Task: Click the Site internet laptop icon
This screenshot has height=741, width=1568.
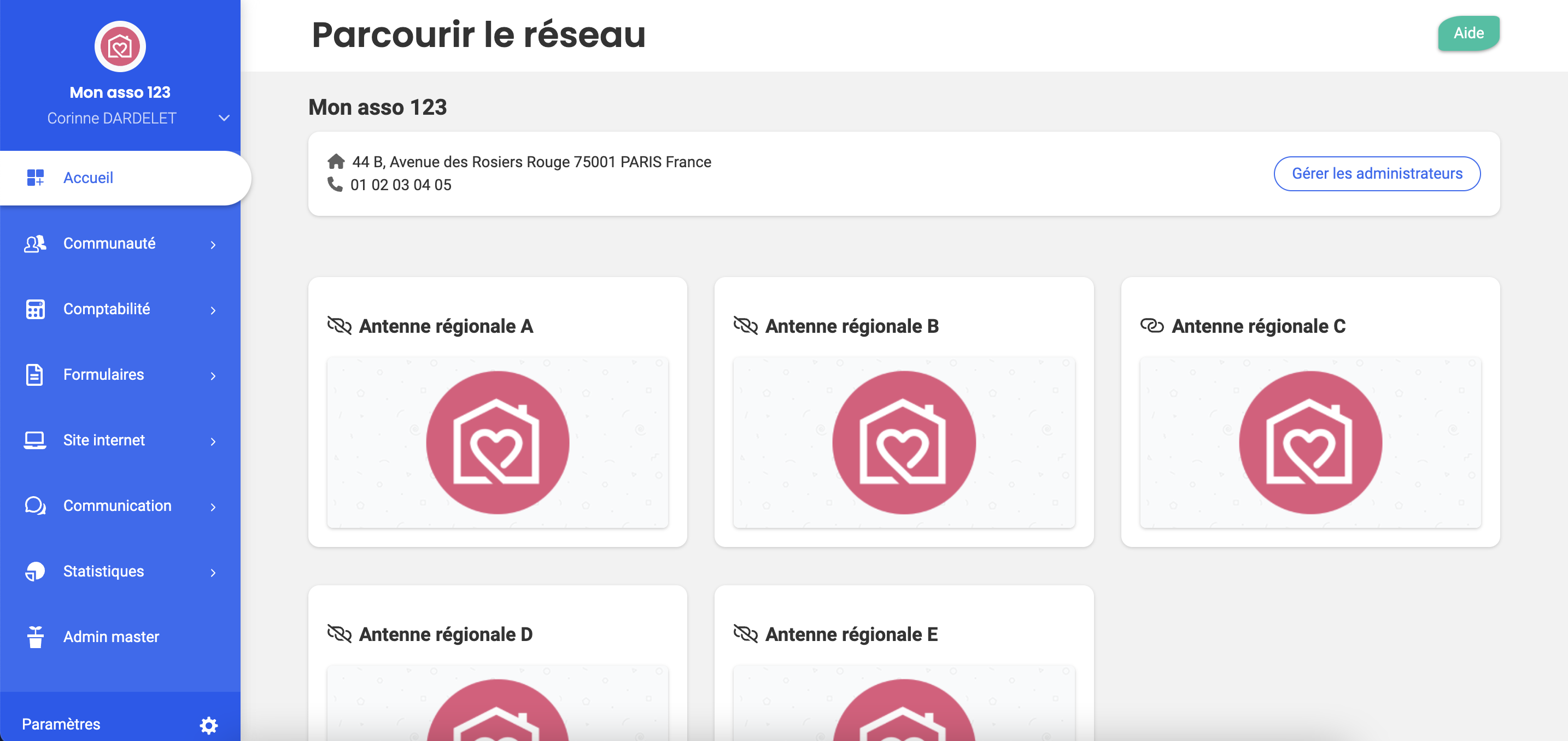Action: coord(34,440)
